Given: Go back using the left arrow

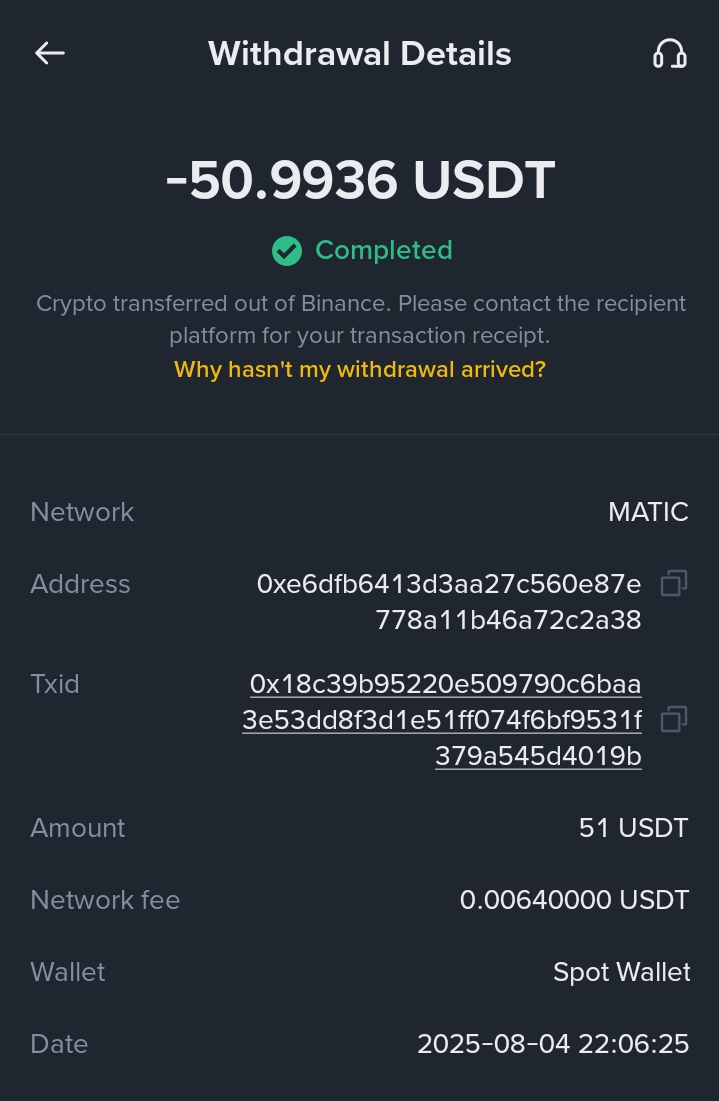Looking at the screenshot, I should [50, 54].
